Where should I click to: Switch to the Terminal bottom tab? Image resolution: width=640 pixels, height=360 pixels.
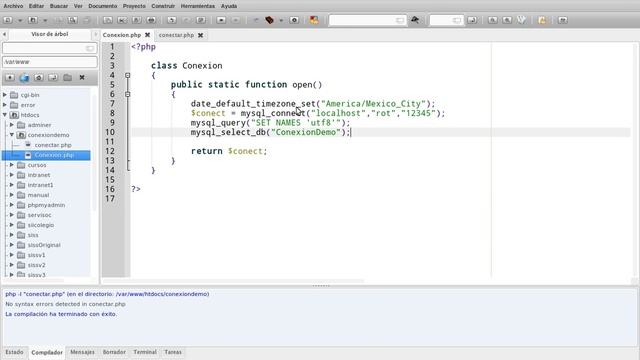click(145, 352)
